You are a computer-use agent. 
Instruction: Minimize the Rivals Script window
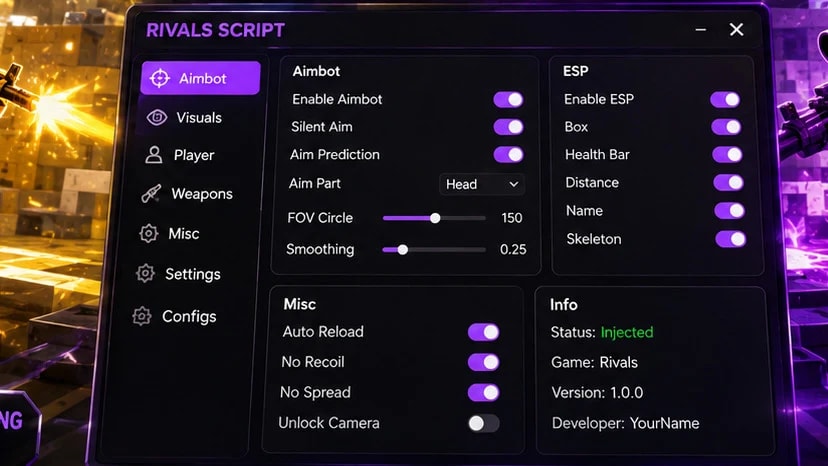(701, 30)
